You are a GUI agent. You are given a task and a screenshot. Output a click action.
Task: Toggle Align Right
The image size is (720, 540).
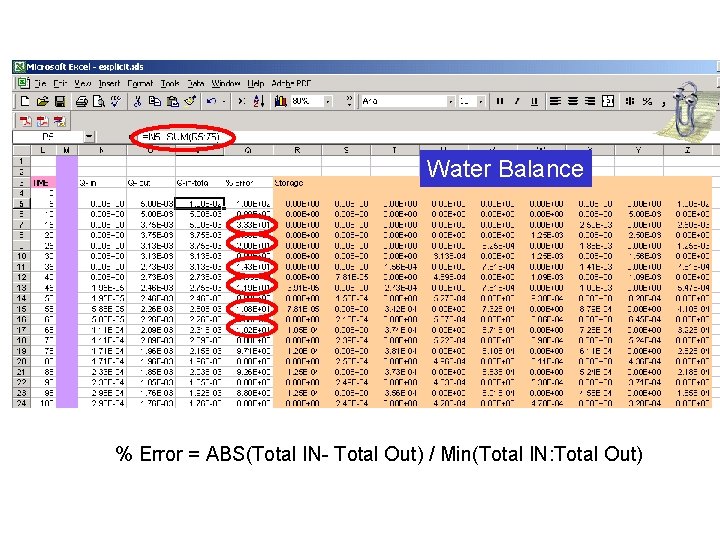[590, 101]
